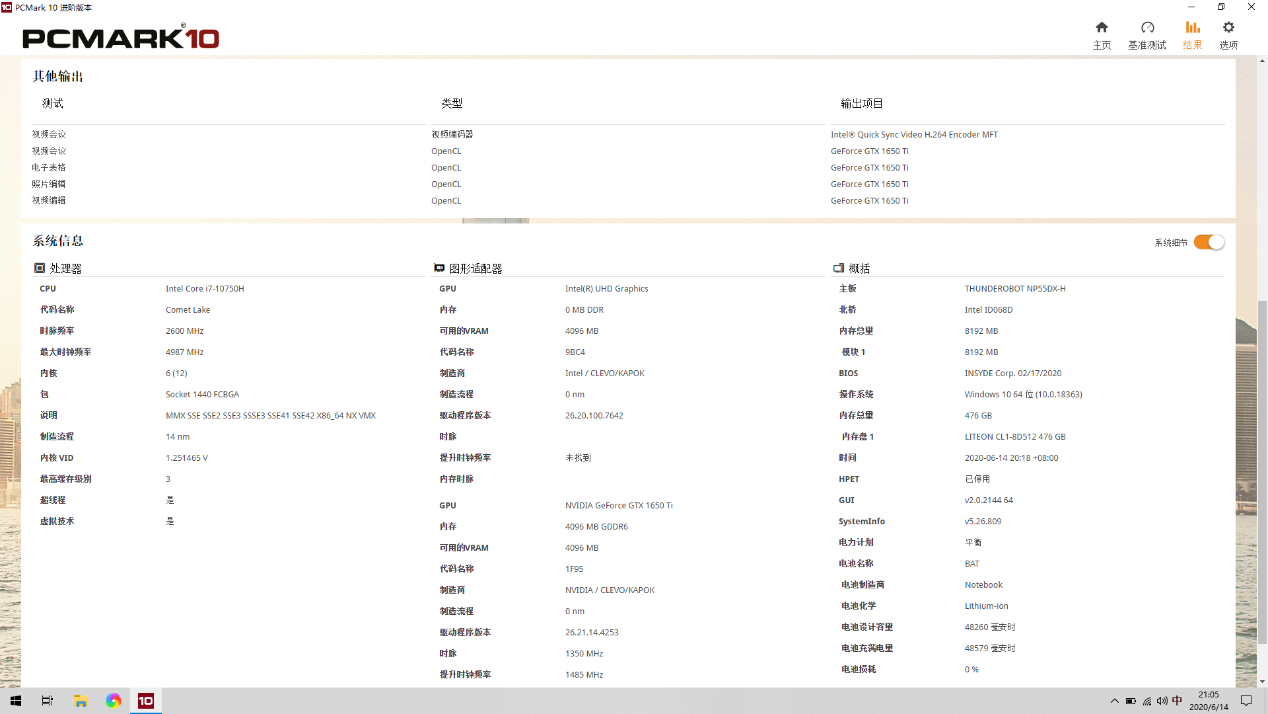Select the core count value 6 (12)

pyautogui.click(x=176, y=373)
